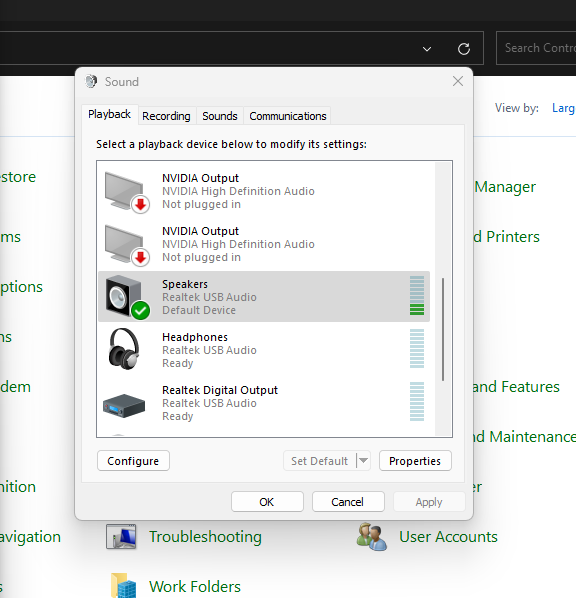Open the User Accounts link

(448, 537)
